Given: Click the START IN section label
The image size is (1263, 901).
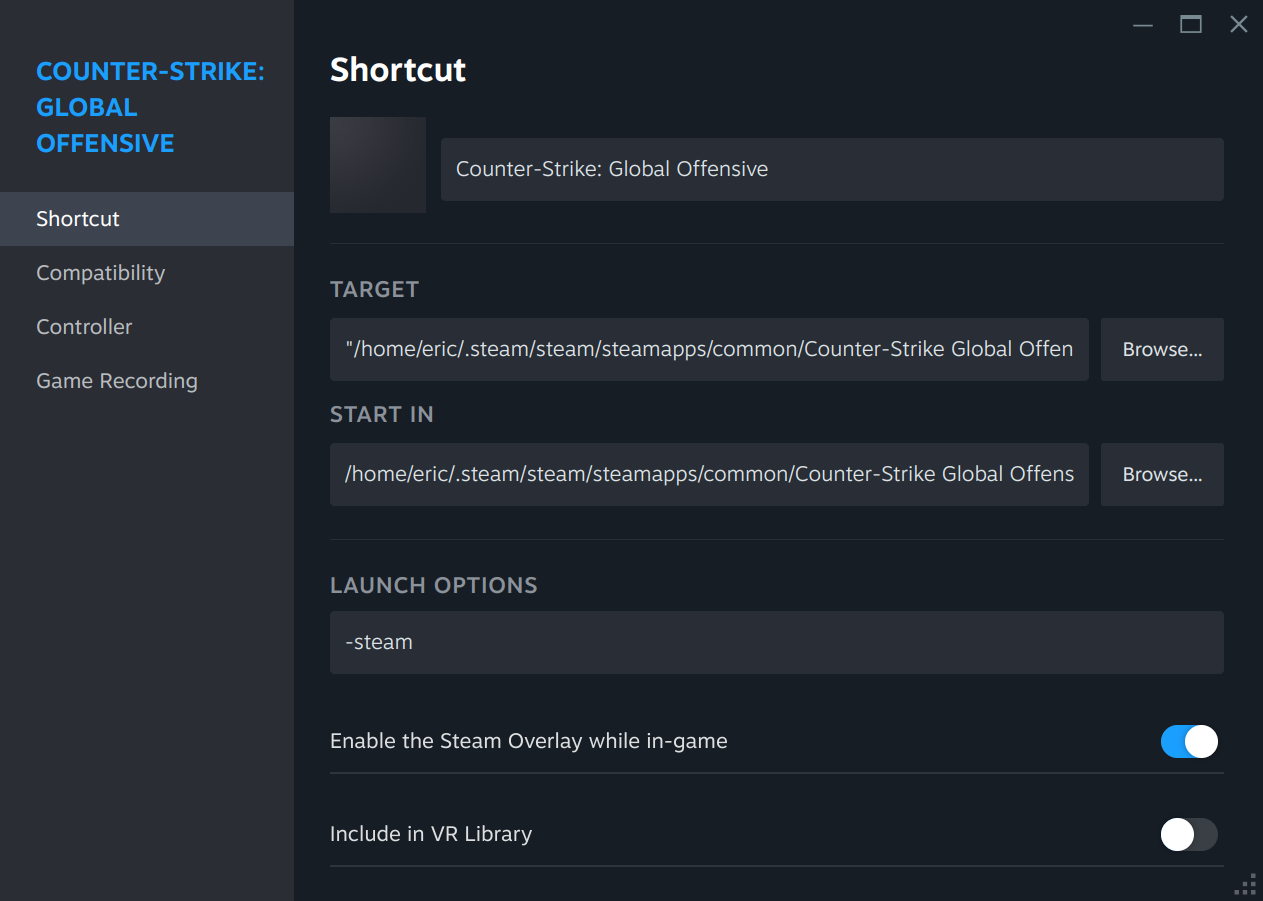Looking at the screenshot, I should click(x=382, y=415).
